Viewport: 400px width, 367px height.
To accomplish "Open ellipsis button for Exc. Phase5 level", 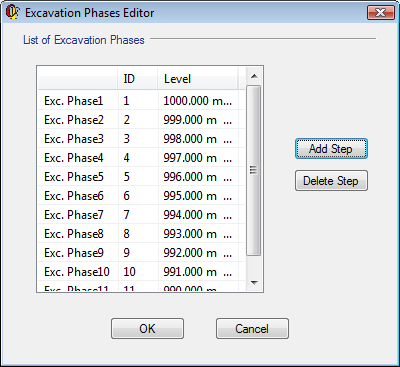I will tap(227, 177).
